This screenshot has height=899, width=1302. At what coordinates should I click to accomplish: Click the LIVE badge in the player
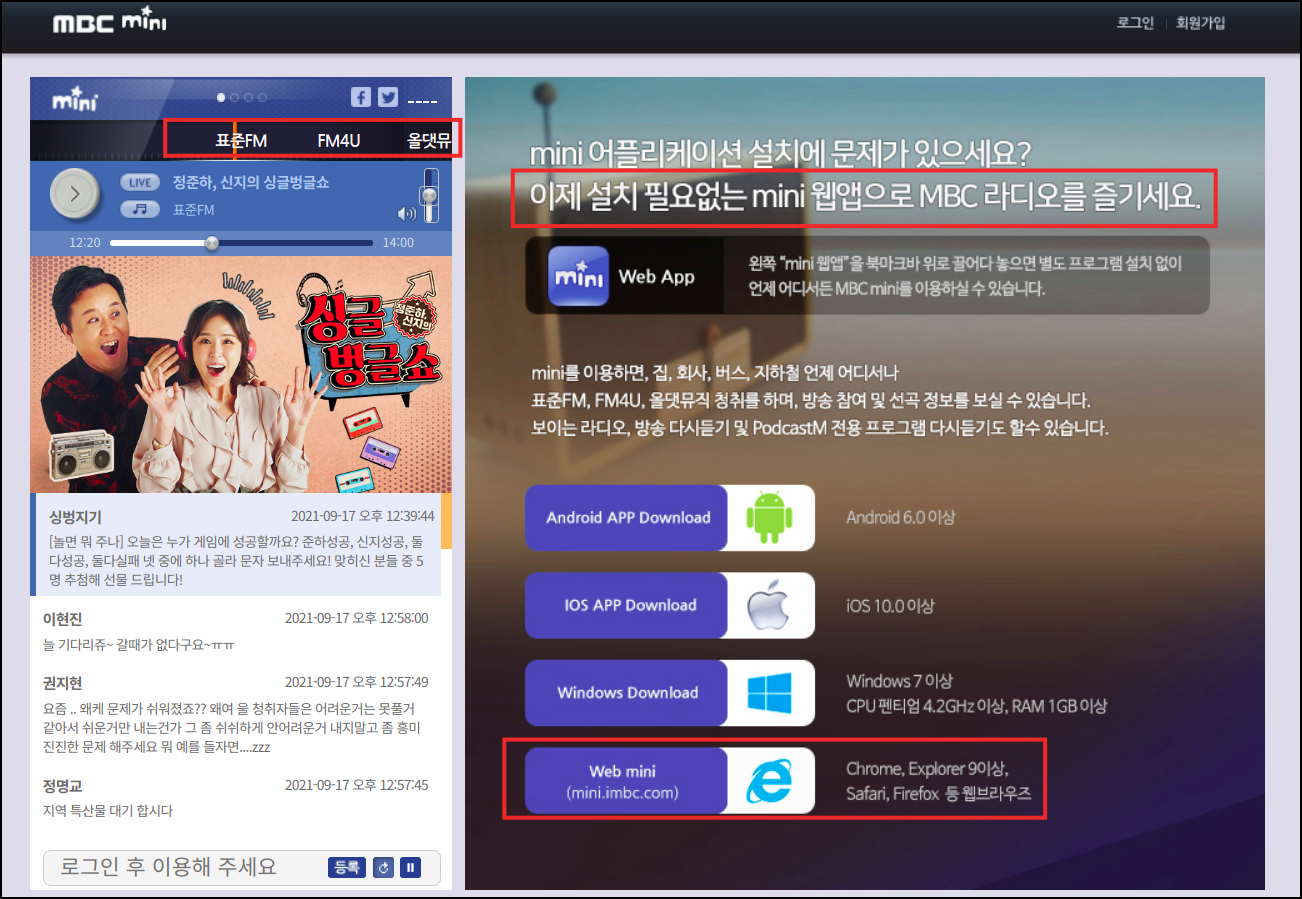[140, 183]
